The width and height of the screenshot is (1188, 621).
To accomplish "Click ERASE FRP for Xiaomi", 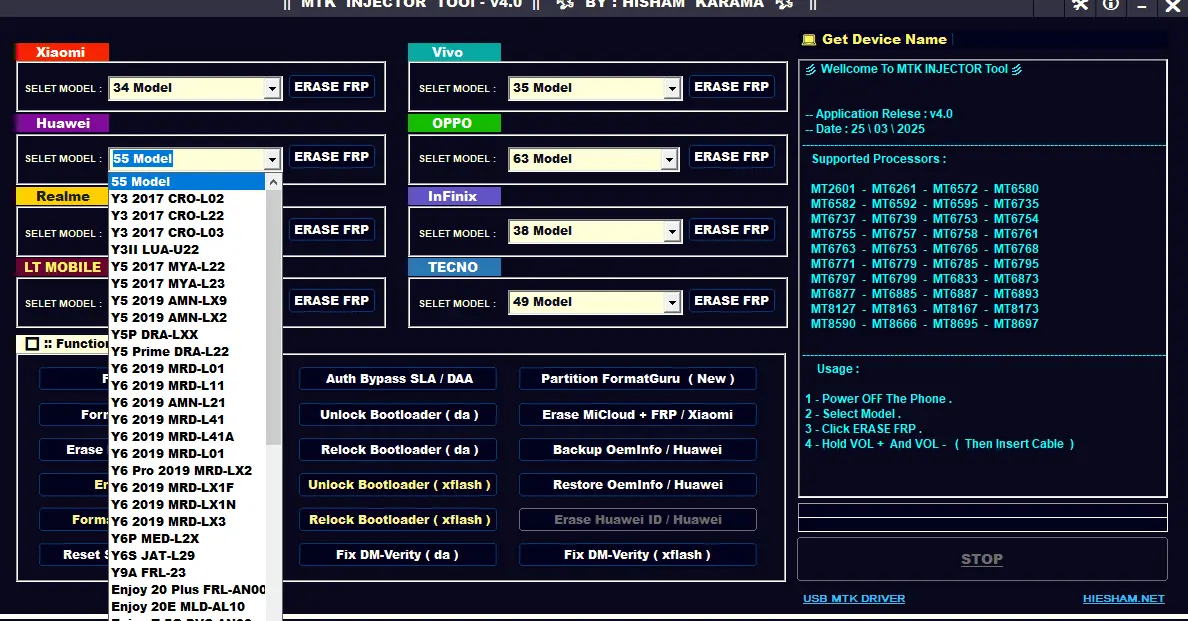I will point(331,86).
